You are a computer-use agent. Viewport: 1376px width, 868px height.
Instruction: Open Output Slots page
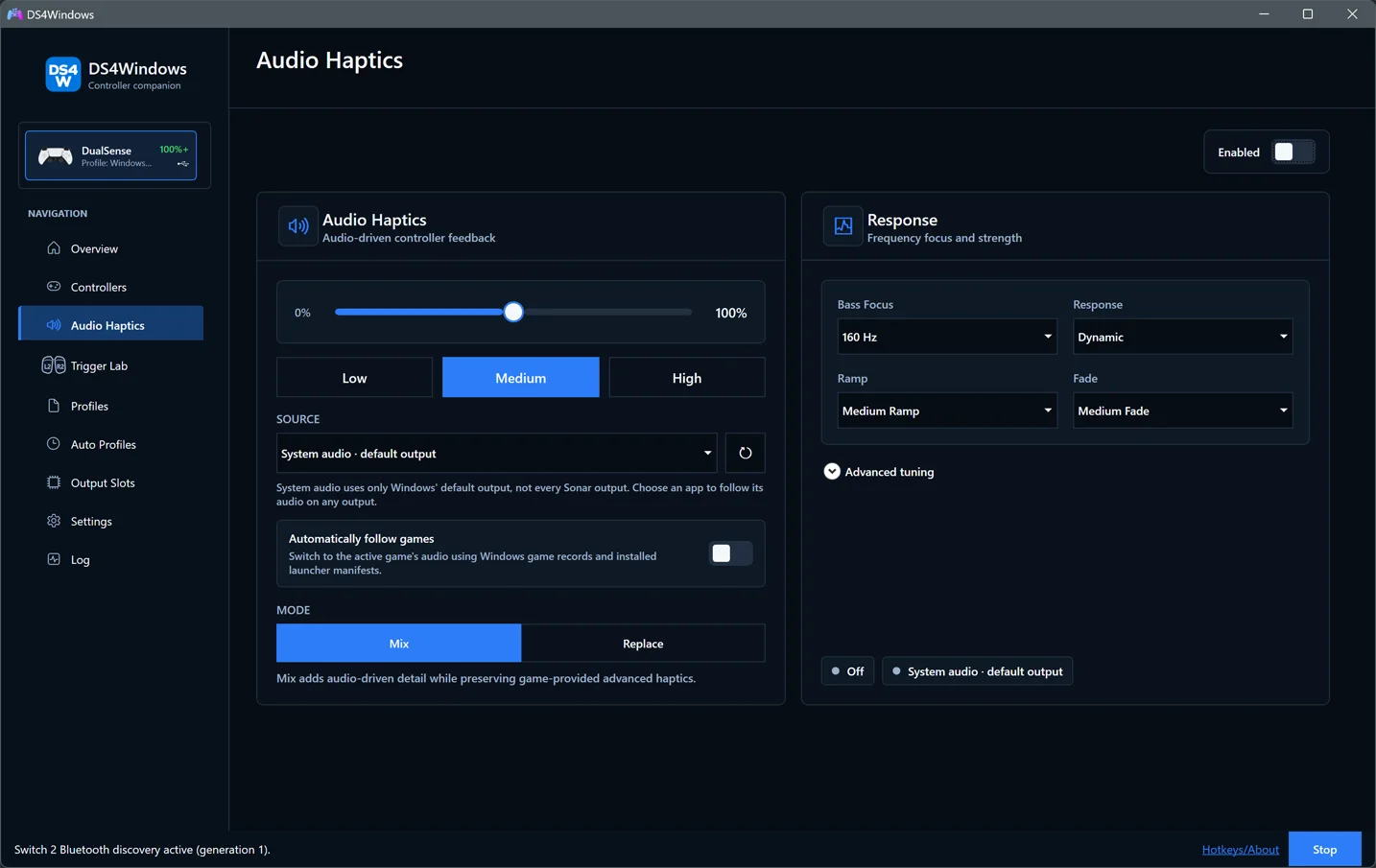(x=110, y=482)
